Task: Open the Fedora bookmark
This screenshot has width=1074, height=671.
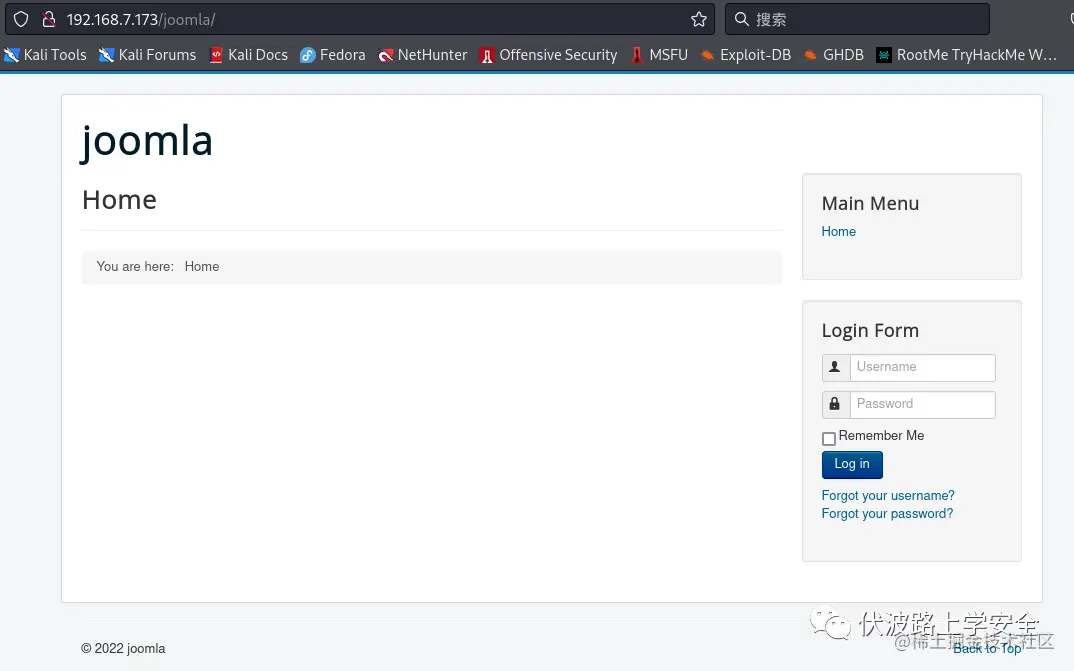Action: (333, 55)
